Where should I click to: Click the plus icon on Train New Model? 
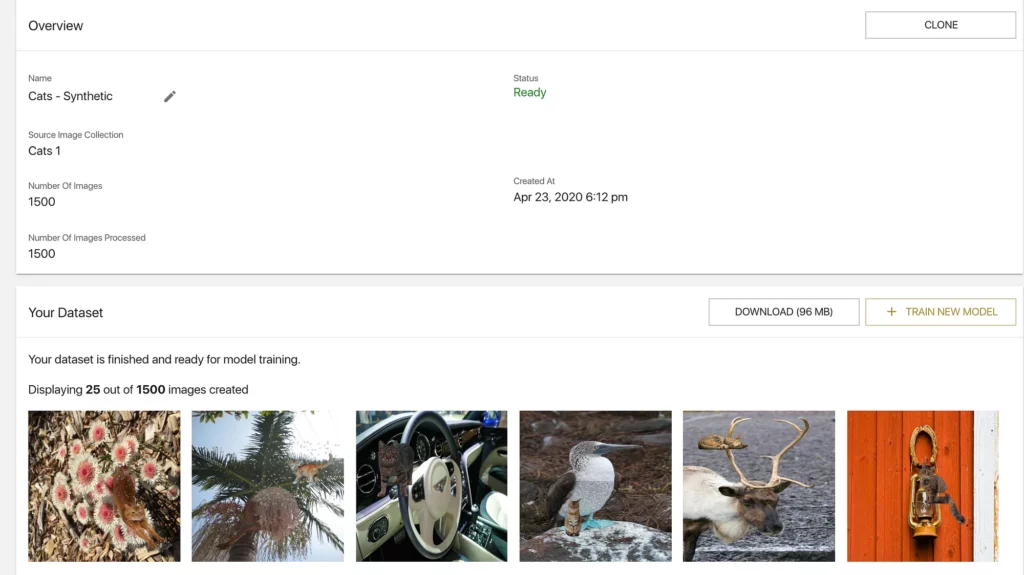[891, 312]
